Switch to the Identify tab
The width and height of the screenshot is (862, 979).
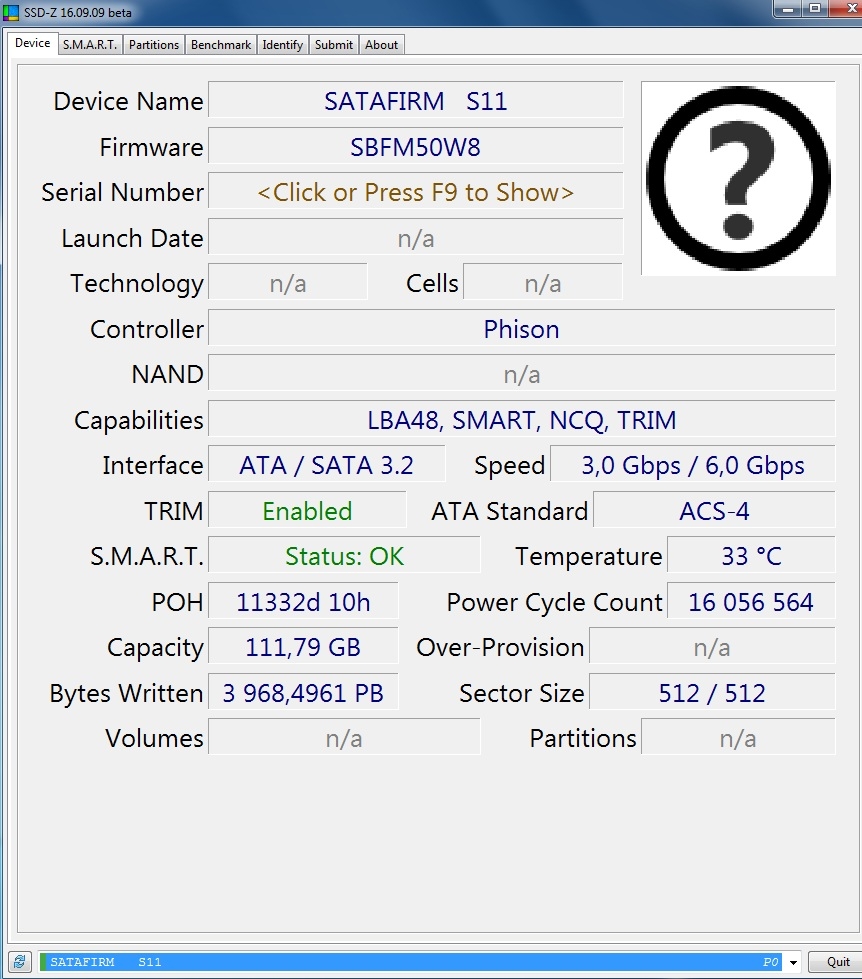[x=282, y=44]
